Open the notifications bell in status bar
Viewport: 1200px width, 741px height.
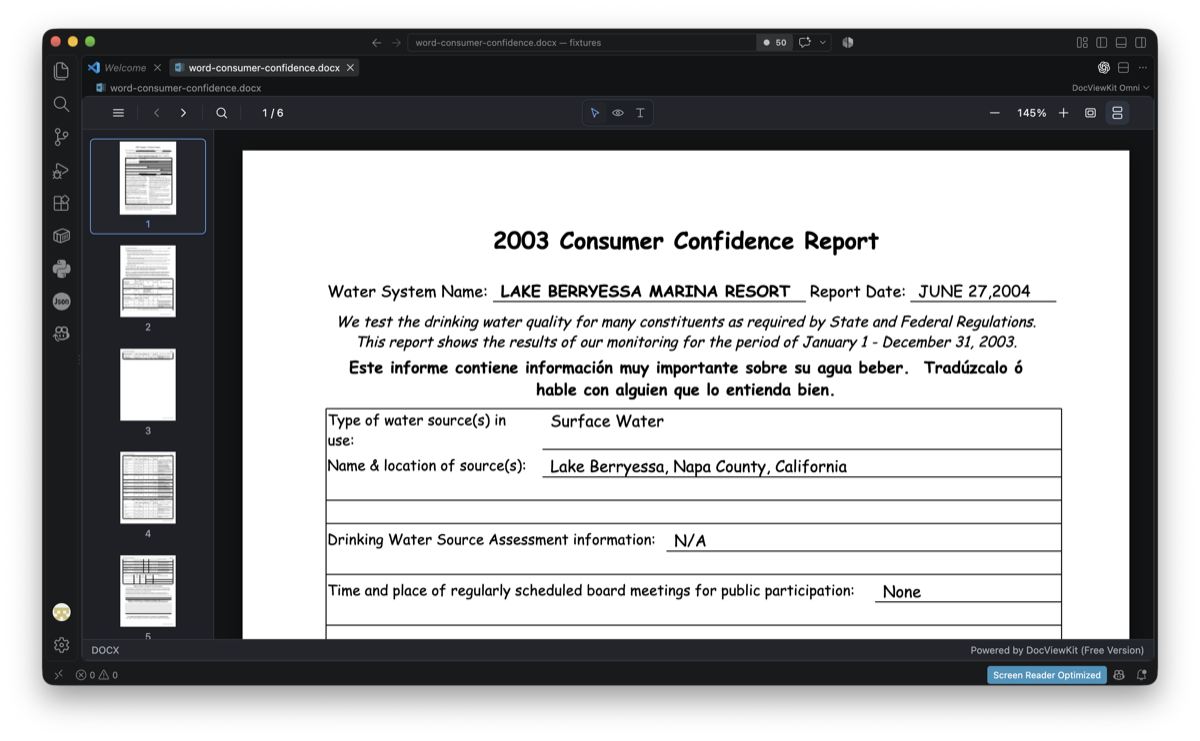[x=1141, y=675]
